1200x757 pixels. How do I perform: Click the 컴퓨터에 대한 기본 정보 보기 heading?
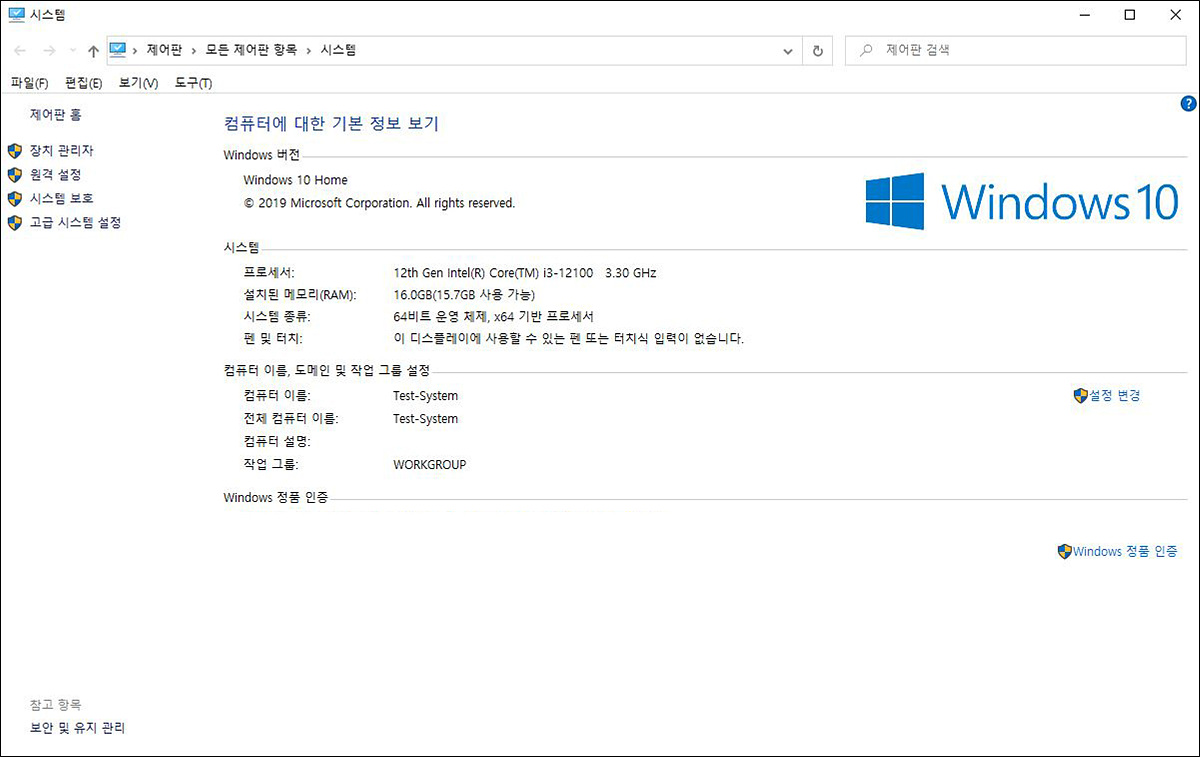[331, 124]
